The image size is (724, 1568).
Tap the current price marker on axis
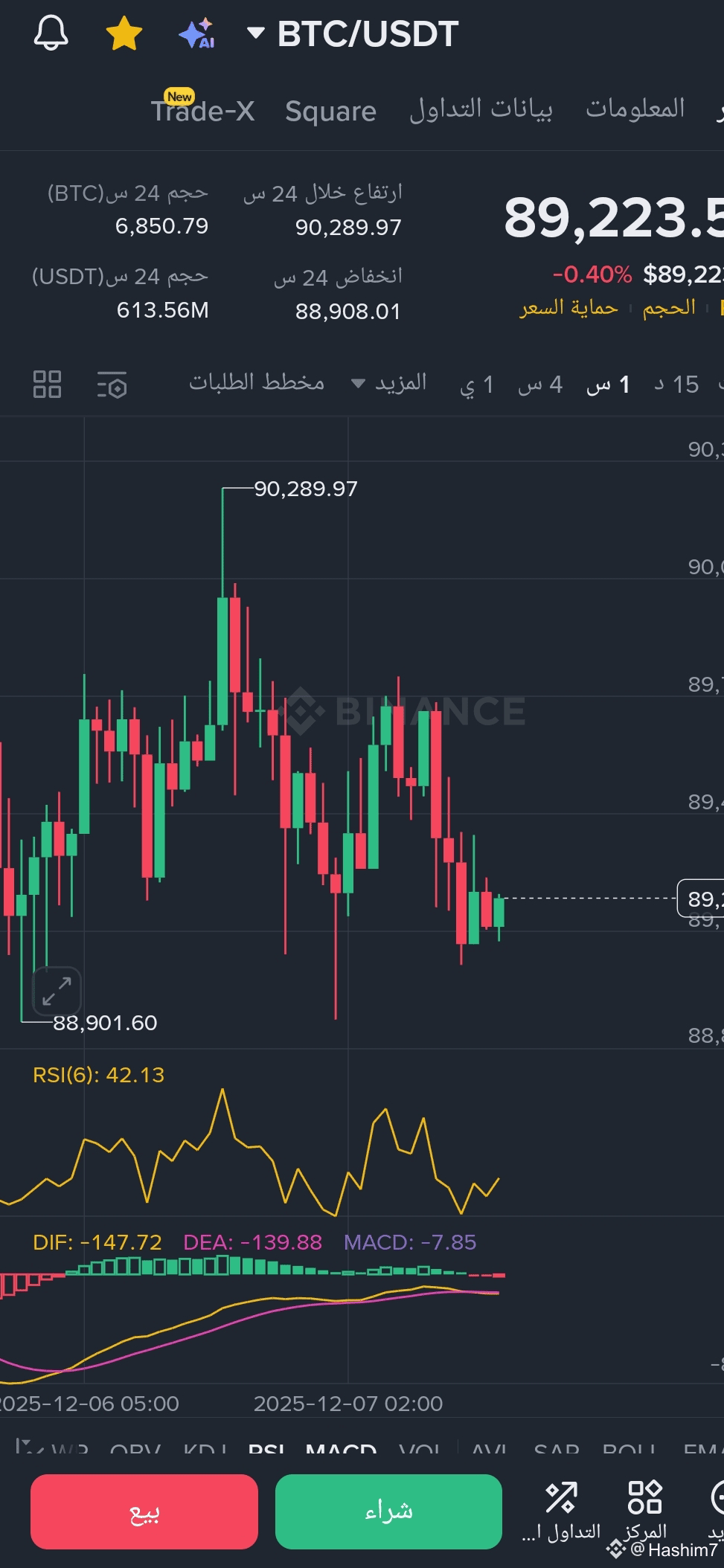click(x=700, y=899)
